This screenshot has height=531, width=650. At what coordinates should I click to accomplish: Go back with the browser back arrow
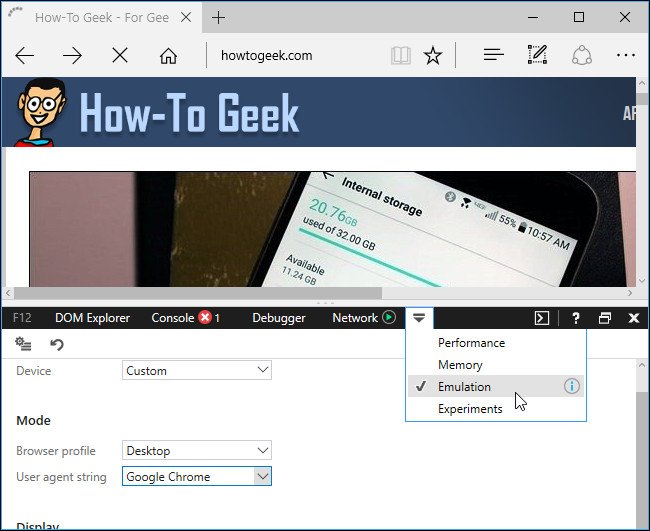tap(24, 56)
